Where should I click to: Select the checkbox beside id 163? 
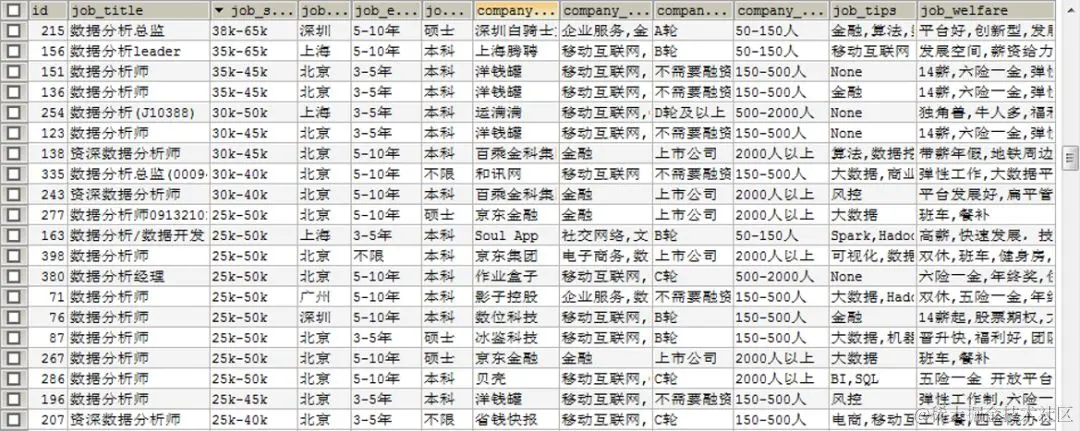tap(14, 235)
